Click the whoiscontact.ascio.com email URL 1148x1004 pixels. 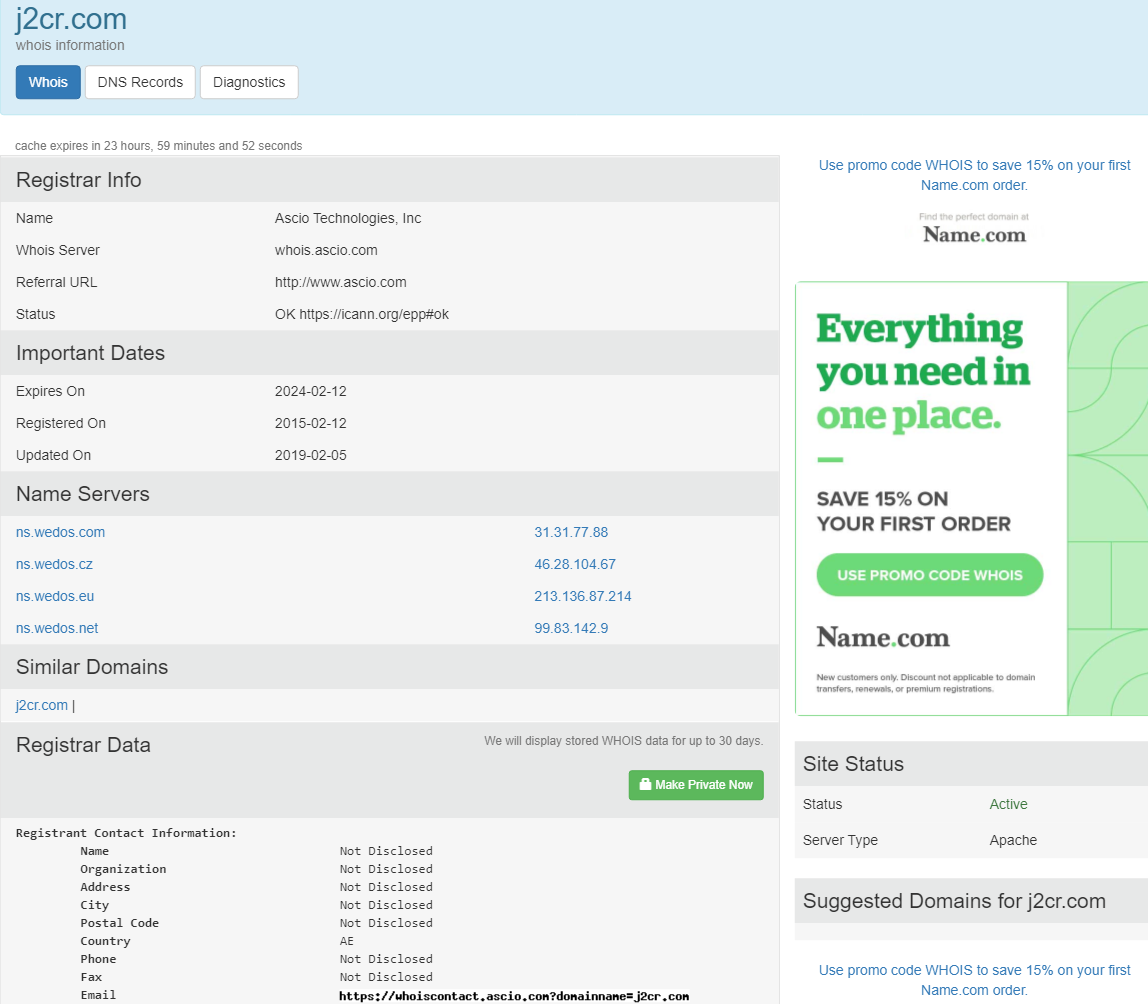click(514, 996)
